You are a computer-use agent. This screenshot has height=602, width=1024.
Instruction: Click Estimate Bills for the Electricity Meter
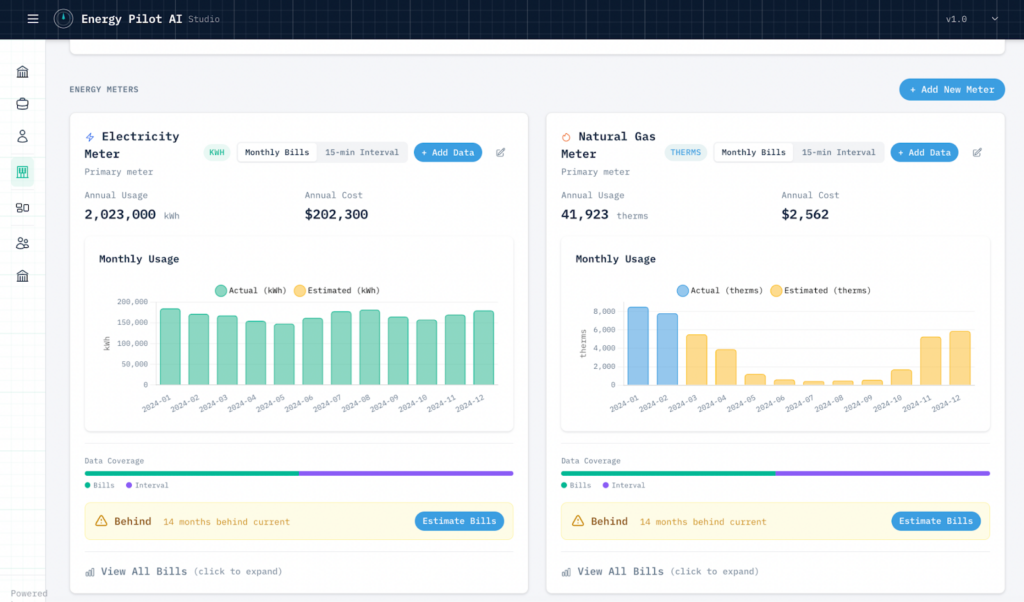(459, 521)
